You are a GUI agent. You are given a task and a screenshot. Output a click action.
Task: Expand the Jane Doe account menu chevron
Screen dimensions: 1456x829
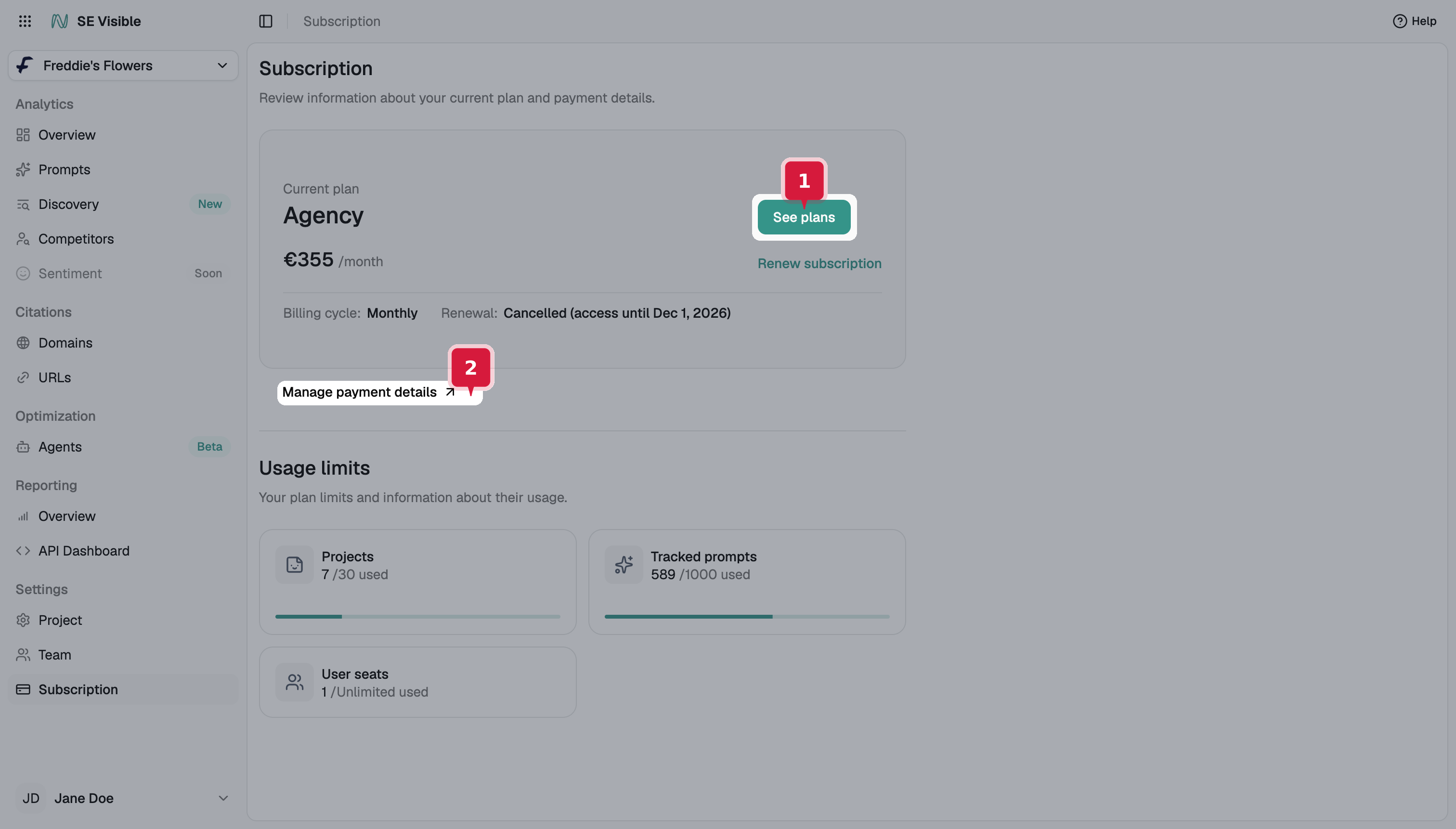223,798
